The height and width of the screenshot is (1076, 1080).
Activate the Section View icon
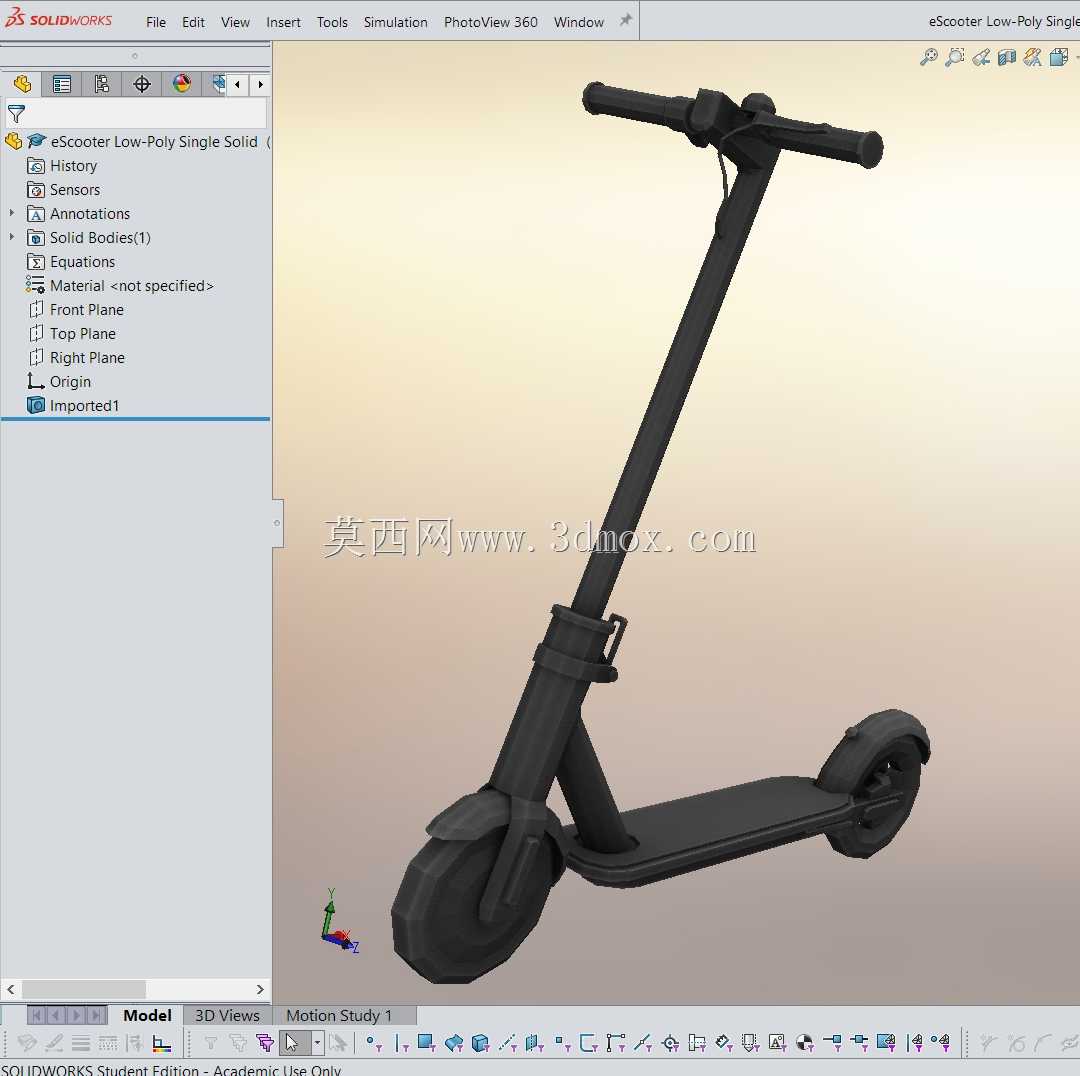[1007, 57]
